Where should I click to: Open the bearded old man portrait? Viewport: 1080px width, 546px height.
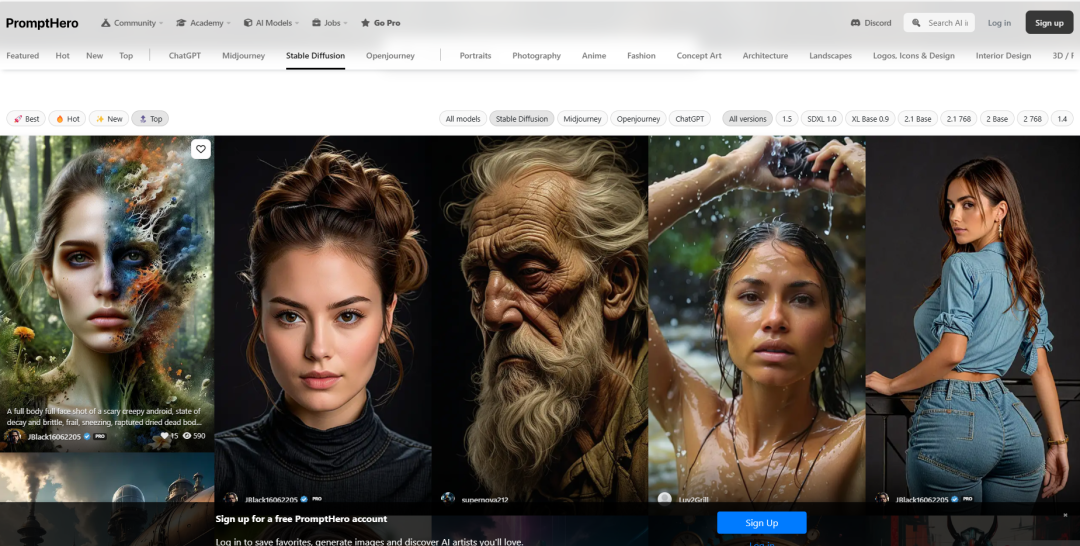[541, 317]
